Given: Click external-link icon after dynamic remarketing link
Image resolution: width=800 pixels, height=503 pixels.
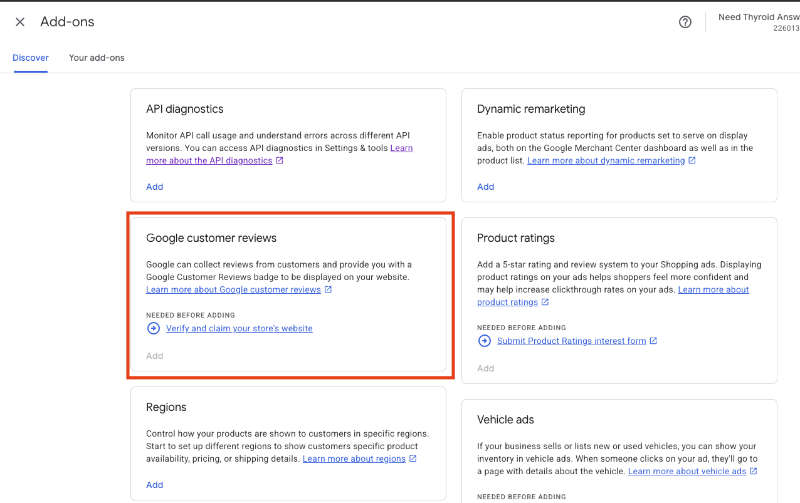Looking at the screenshot, I should point(692,160).
